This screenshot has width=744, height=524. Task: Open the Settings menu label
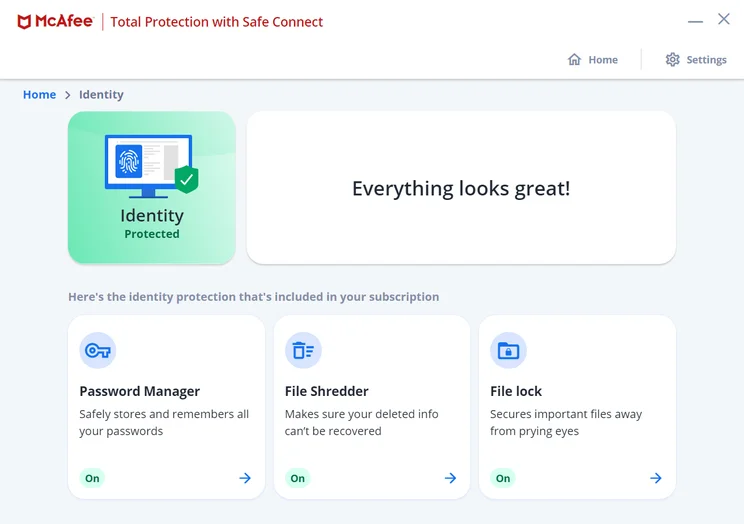click(x=707, y=60)
